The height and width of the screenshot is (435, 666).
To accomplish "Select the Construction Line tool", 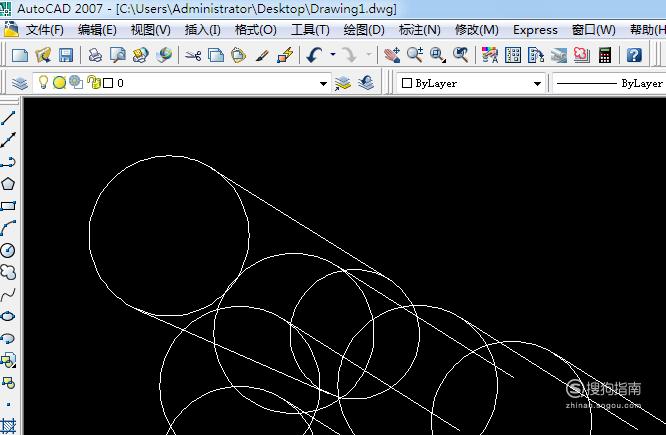I will point(8,140).
